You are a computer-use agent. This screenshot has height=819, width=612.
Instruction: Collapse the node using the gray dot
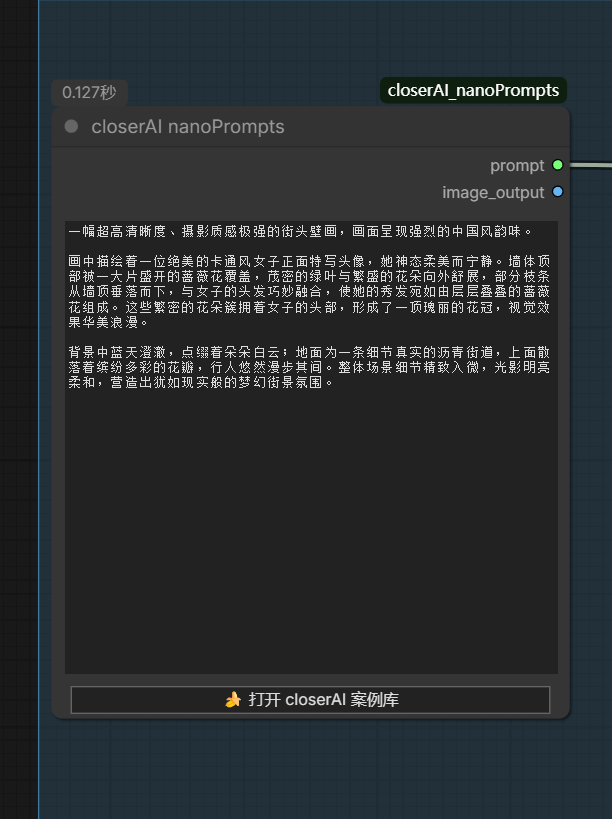(71, 126)
